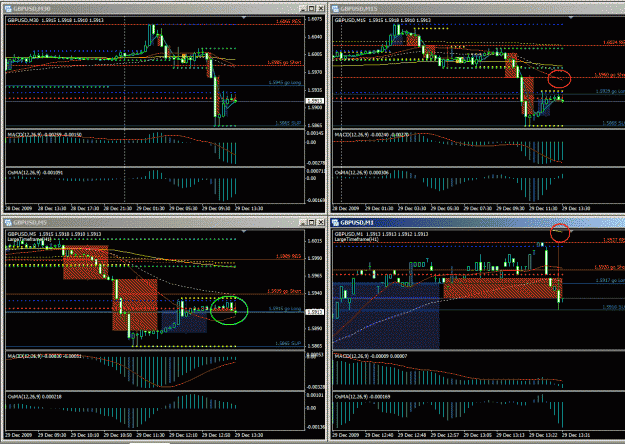Click the '1.5865 SUP' label in M5 chart
Viewport: 625px width, 444px height.
pos(288,343)
